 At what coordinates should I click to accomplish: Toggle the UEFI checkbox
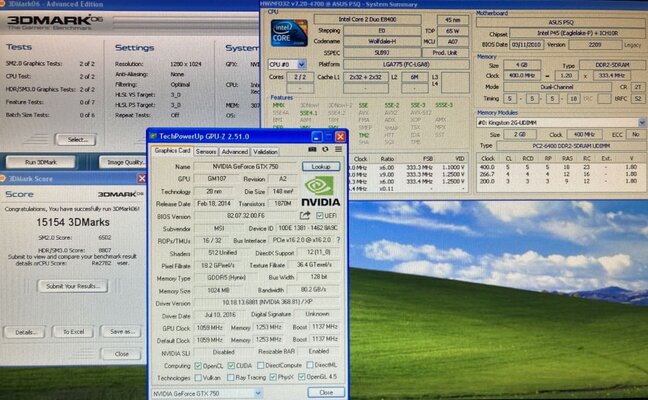(319, 216)
